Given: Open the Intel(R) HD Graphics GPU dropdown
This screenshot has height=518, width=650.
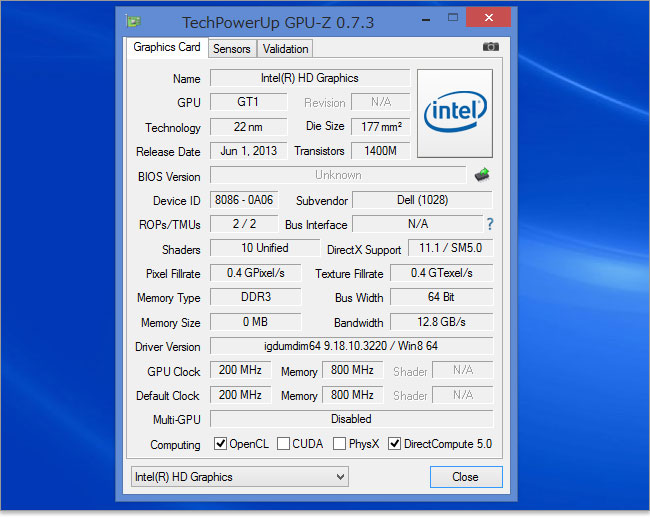Looking at the screenshot, I should coord(240,477).
